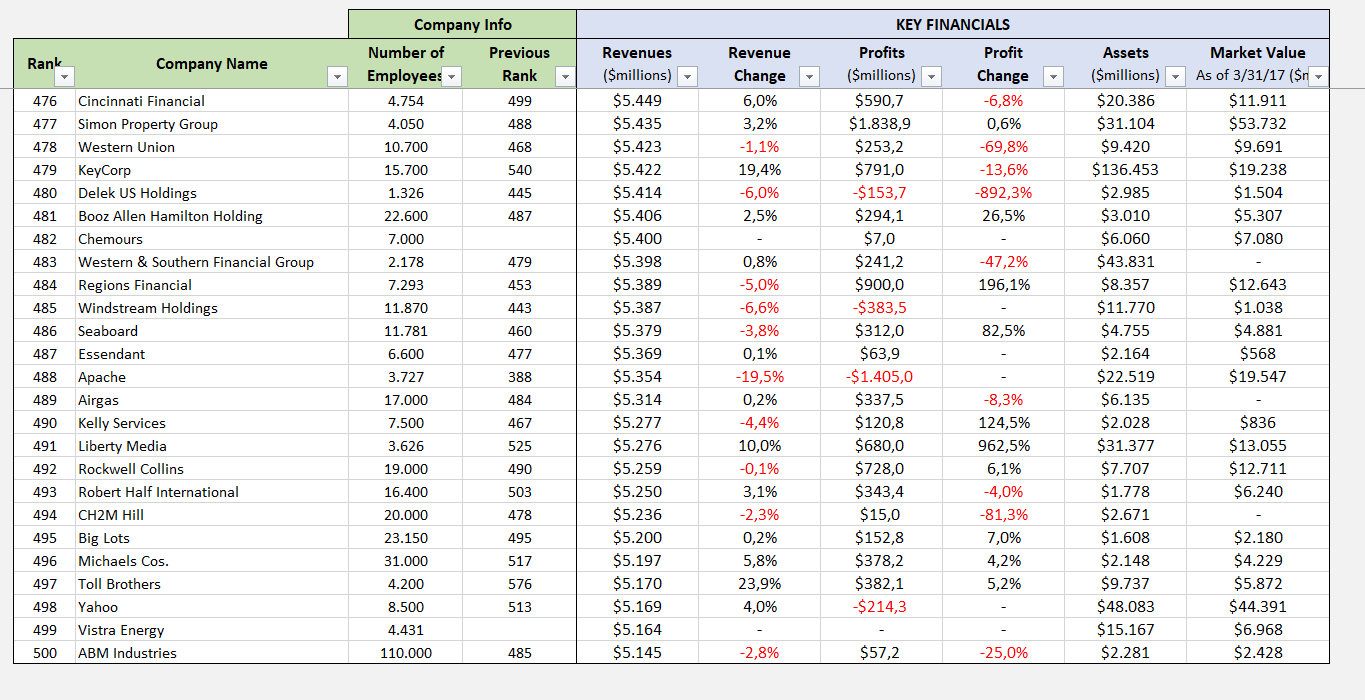The image size is (1365, 700).
Task: Select the "Cincinnati Financial" company cell
Action: [x=212, y=101]
